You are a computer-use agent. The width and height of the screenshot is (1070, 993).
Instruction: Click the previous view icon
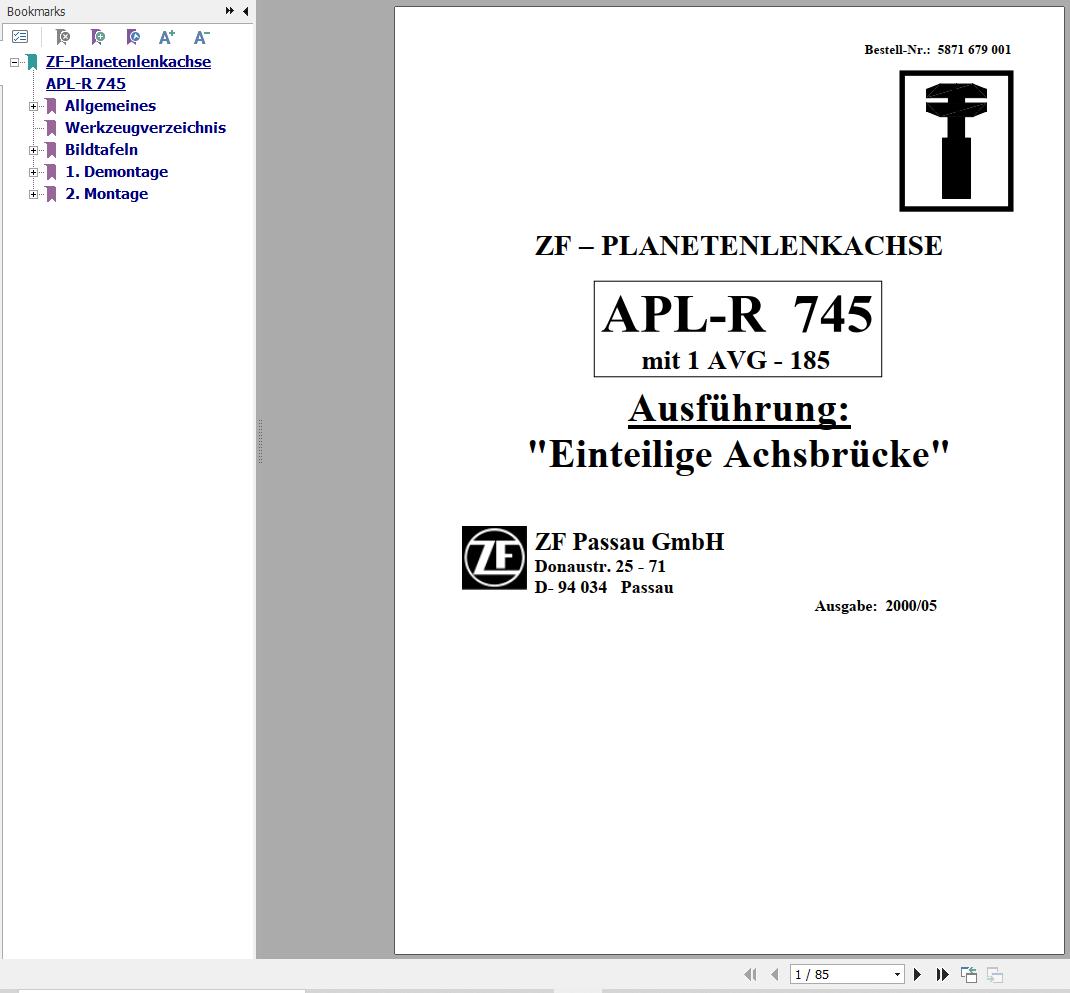pos(968,974)
